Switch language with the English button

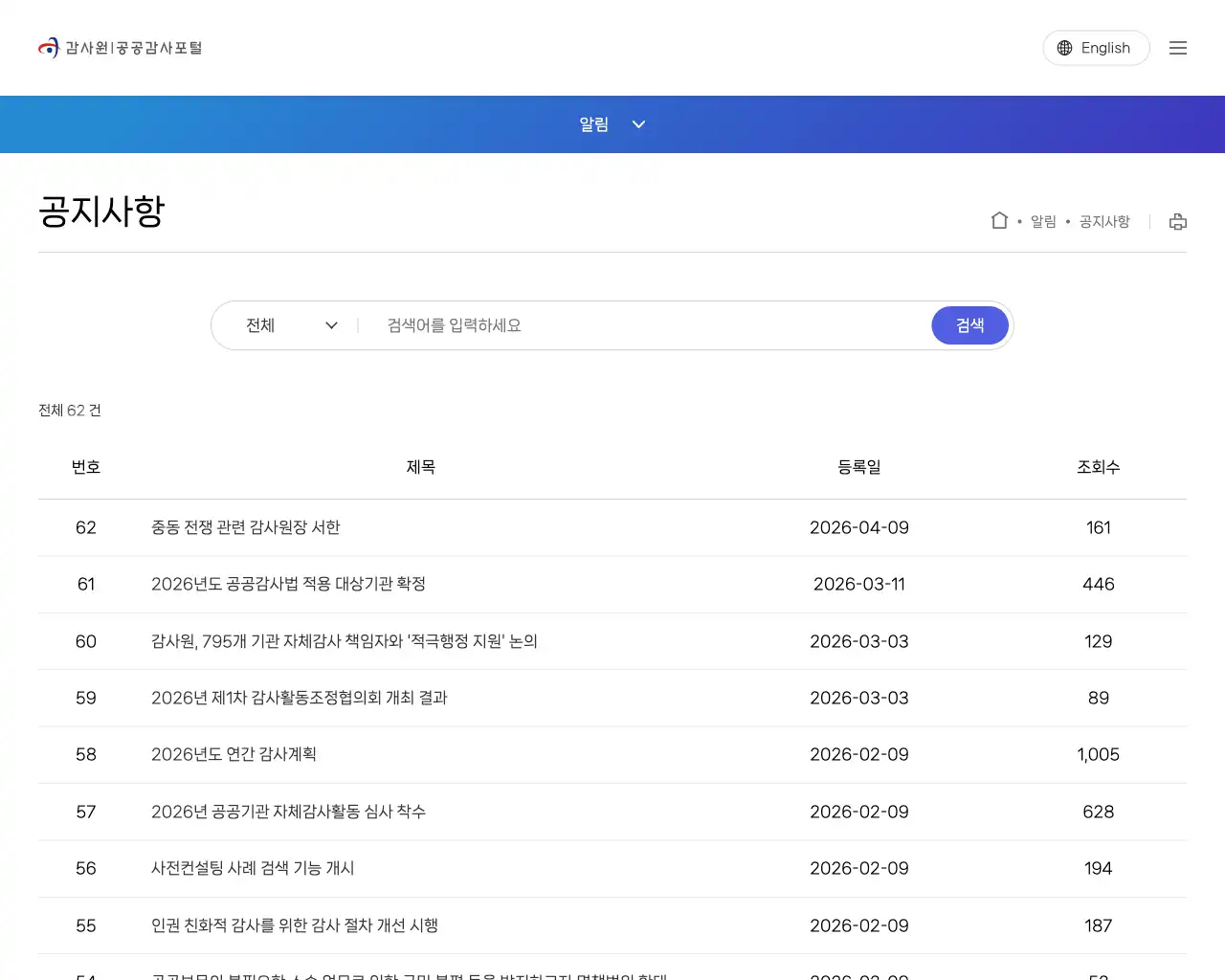(1096, 48)
